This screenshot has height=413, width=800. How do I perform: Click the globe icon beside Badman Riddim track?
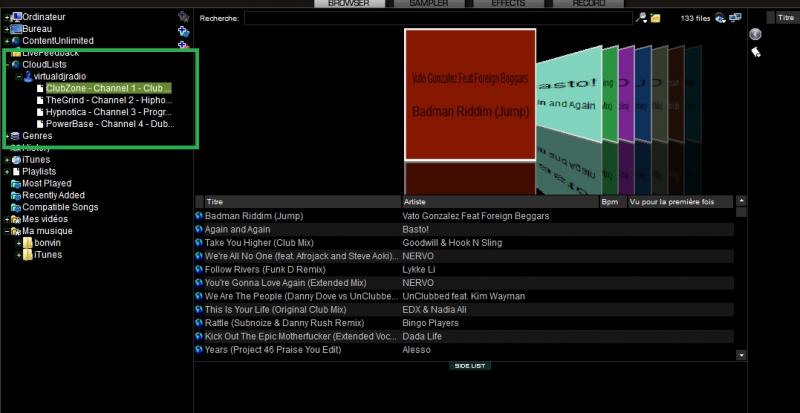tap(199, 216)
